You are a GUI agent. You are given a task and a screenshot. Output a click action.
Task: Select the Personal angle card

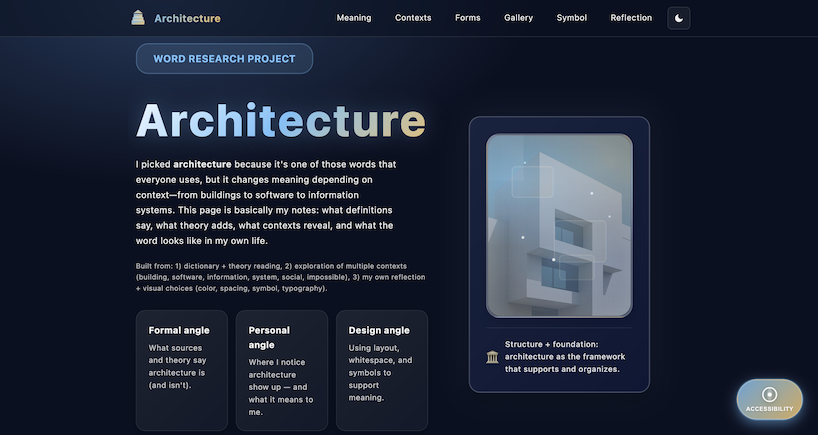281,370
